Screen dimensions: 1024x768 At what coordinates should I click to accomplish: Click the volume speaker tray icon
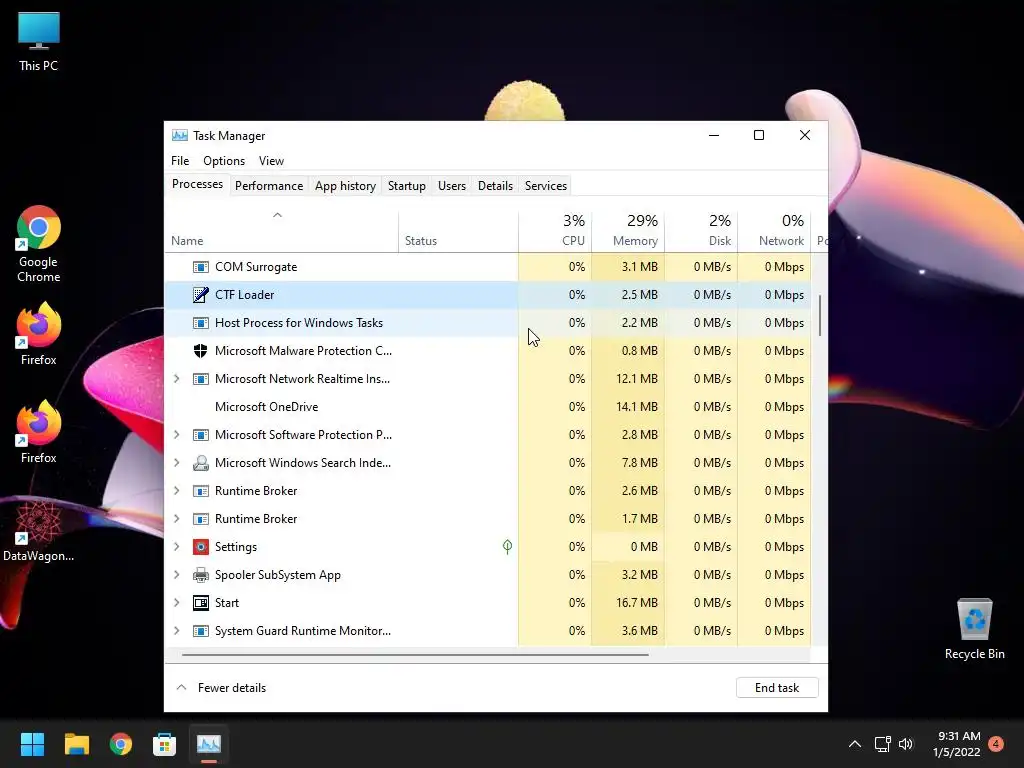point(906,744)
